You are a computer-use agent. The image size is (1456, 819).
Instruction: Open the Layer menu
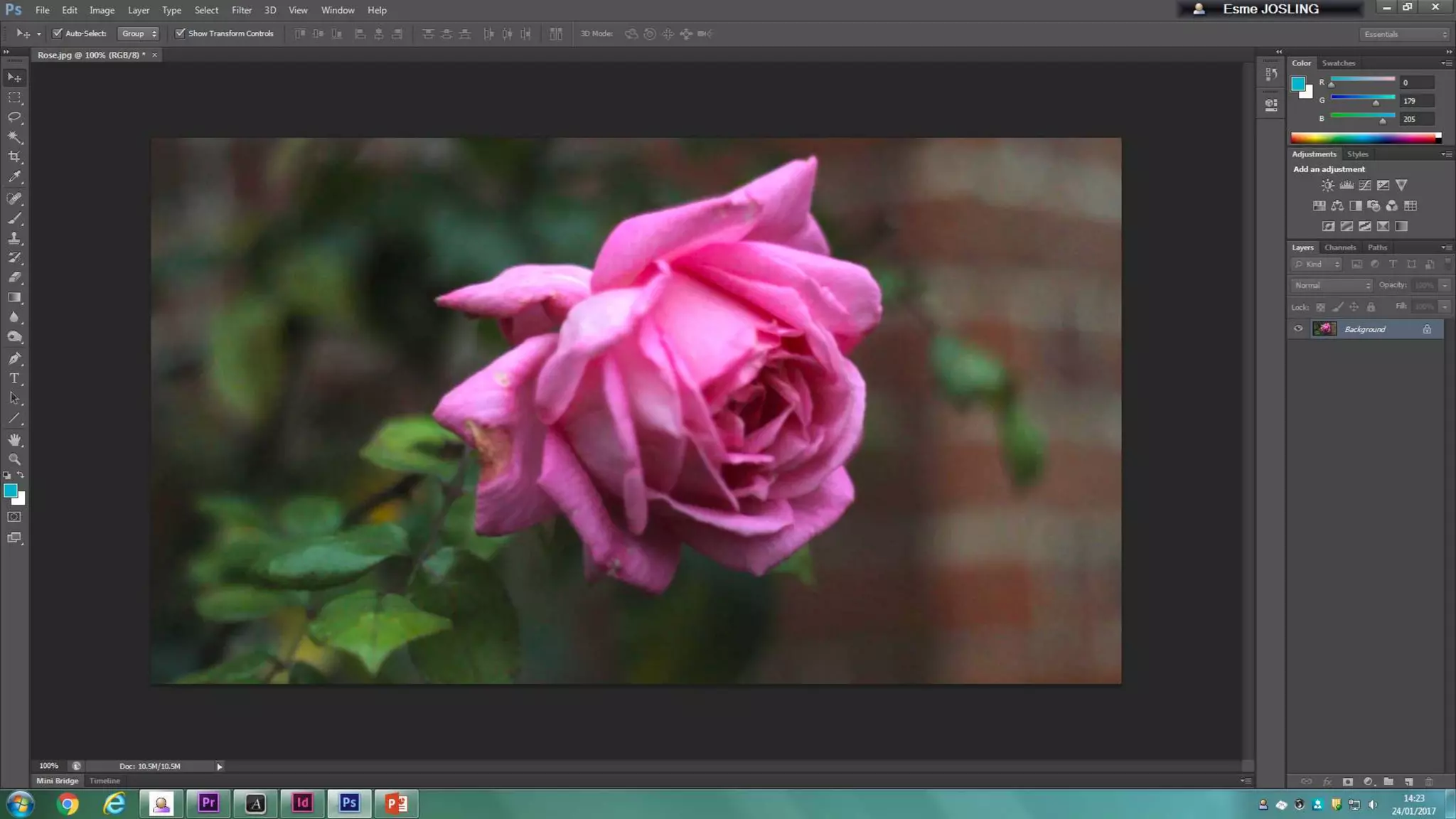click(139, 10)
